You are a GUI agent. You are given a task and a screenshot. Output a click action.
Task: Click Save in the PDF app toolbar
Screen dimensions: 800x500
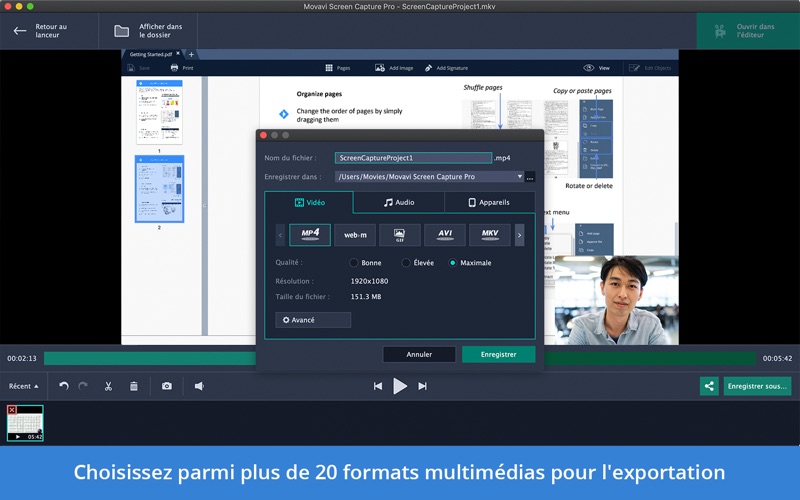pyautogui.click(x=139, y=68)
